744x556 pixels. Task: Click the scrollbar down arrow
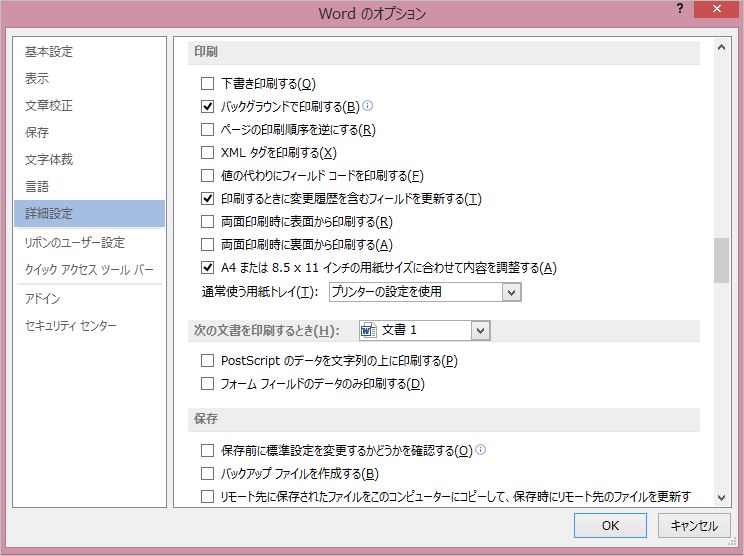pyautogui.click(x=721, y=498)
